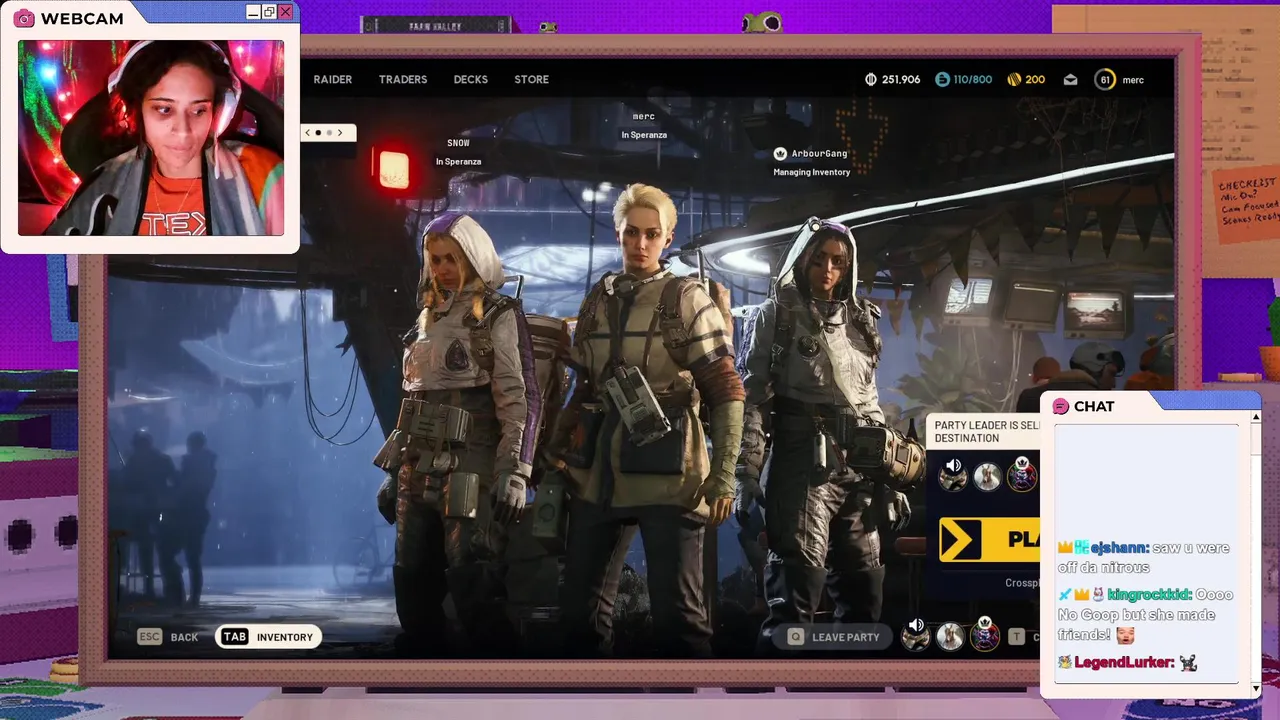Click crowned avatar beside Leave Party
Viewport: 1280px width, 720px height.
pos(985,634)
